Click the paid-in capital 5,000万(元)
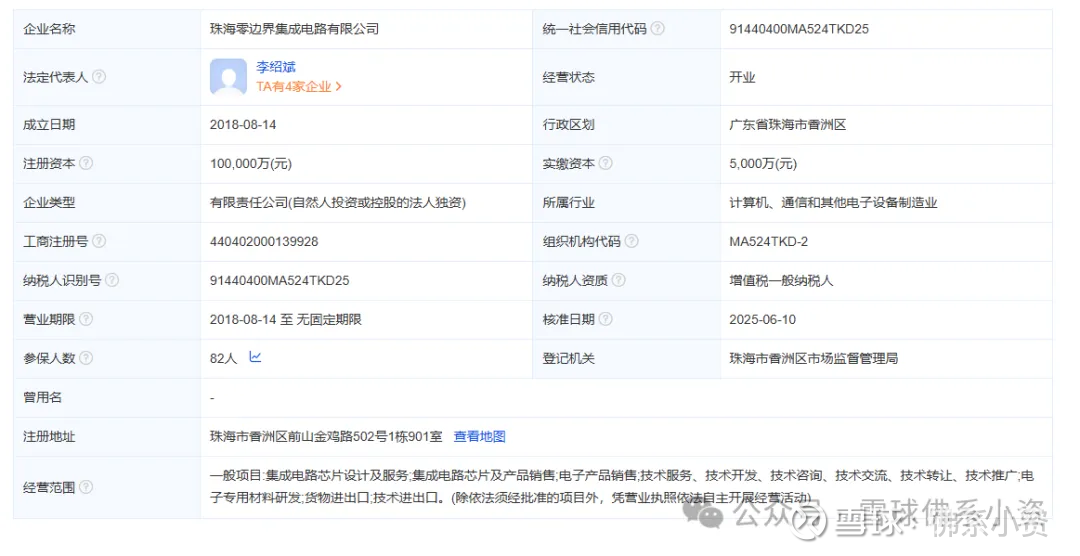 point(763,164)
